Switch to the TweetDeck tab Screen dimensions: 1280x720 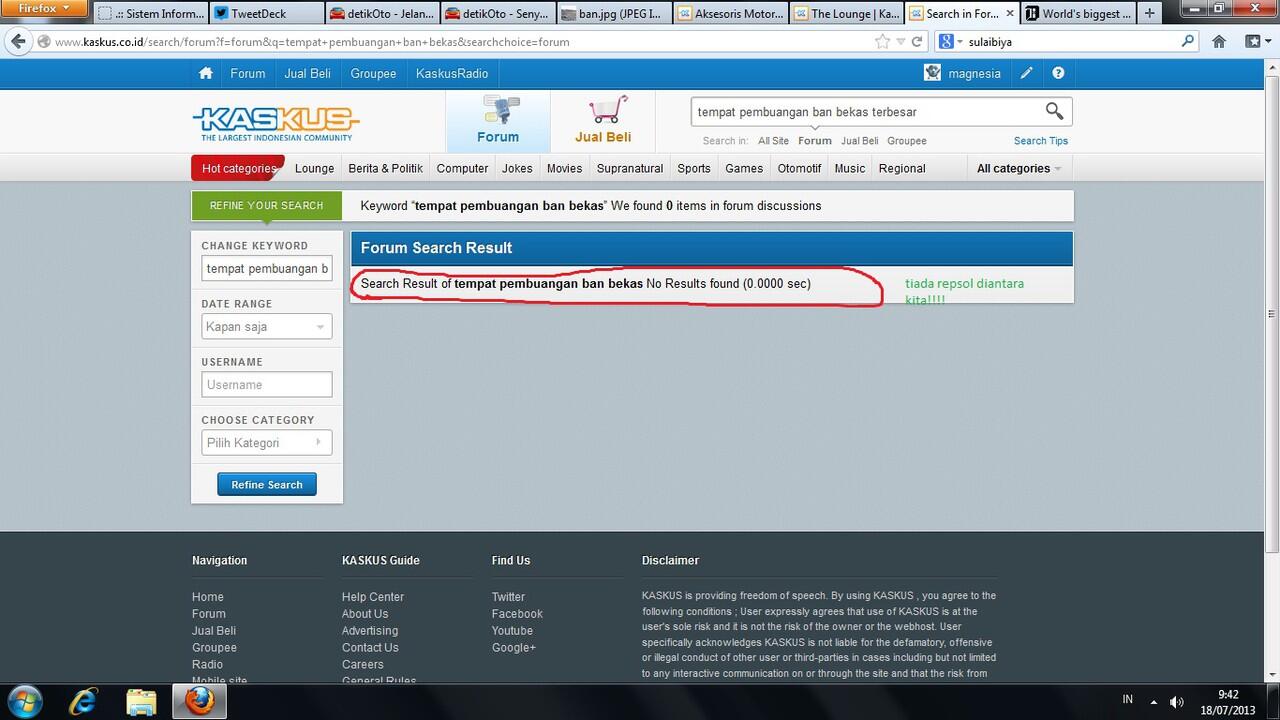point(267,14)
